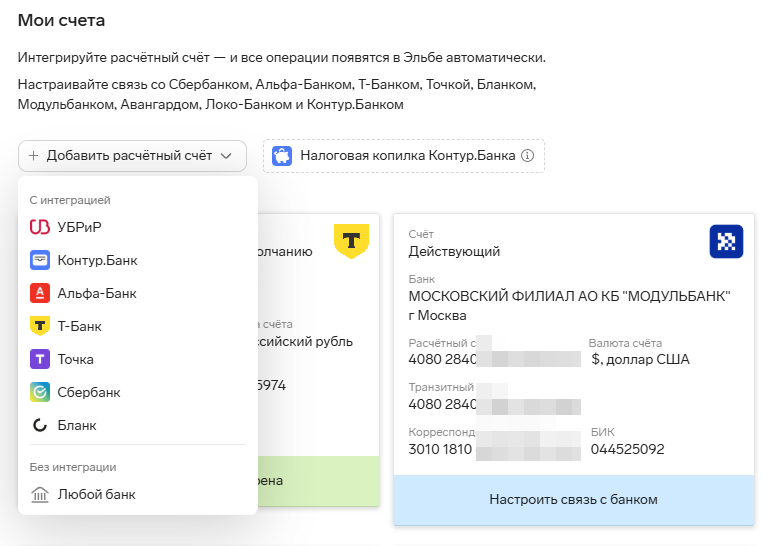Click the info icon next to Налоговая копилка

[x=527, y=156]
